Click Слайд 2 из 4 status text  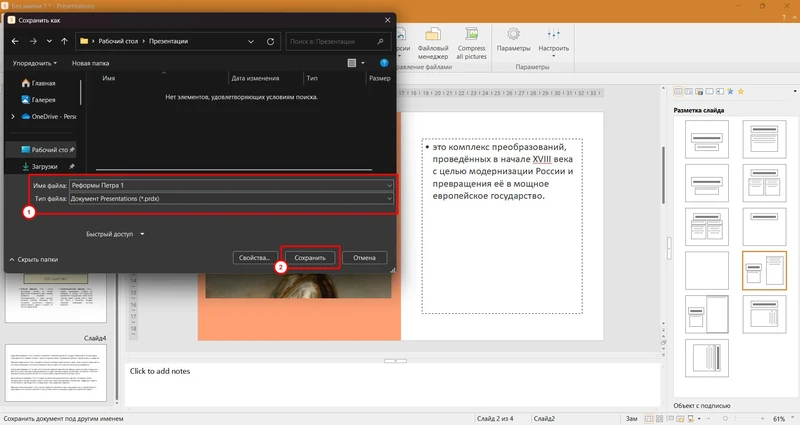(495, 419)
